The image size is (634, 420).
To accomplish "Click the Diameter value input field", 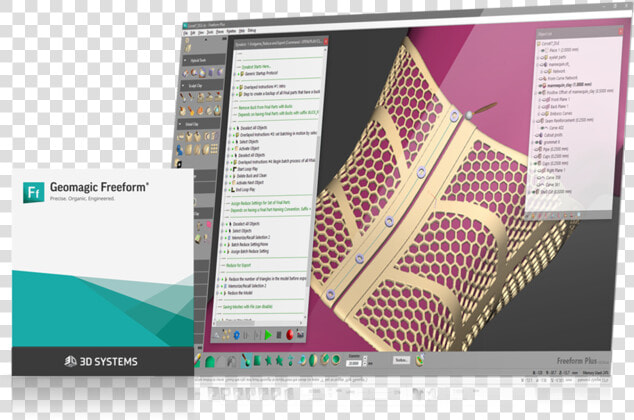I will [353, 363].
